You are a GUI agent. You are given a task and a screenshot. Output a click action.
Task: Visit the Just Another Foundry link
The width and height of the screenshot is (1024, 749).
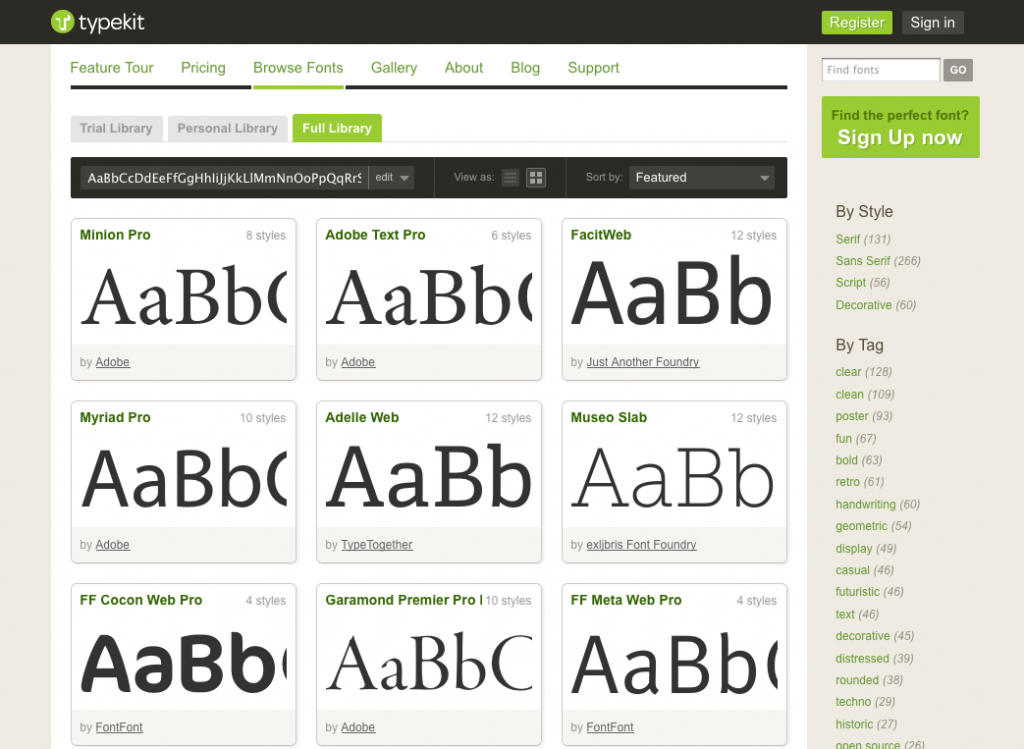pyautogui.click(x=643, y=362)
